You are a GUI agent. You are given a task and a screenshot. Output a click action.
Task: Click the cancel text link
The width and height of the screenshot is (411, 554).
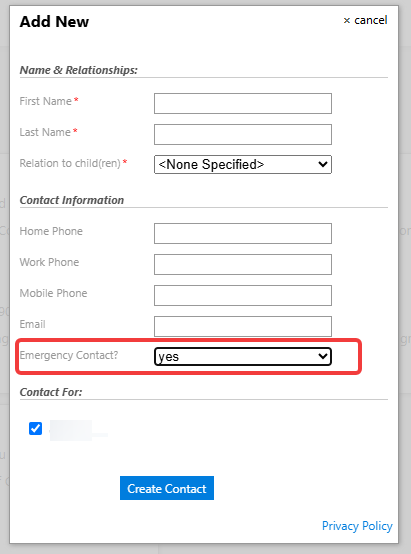click(x=370, y=20)
